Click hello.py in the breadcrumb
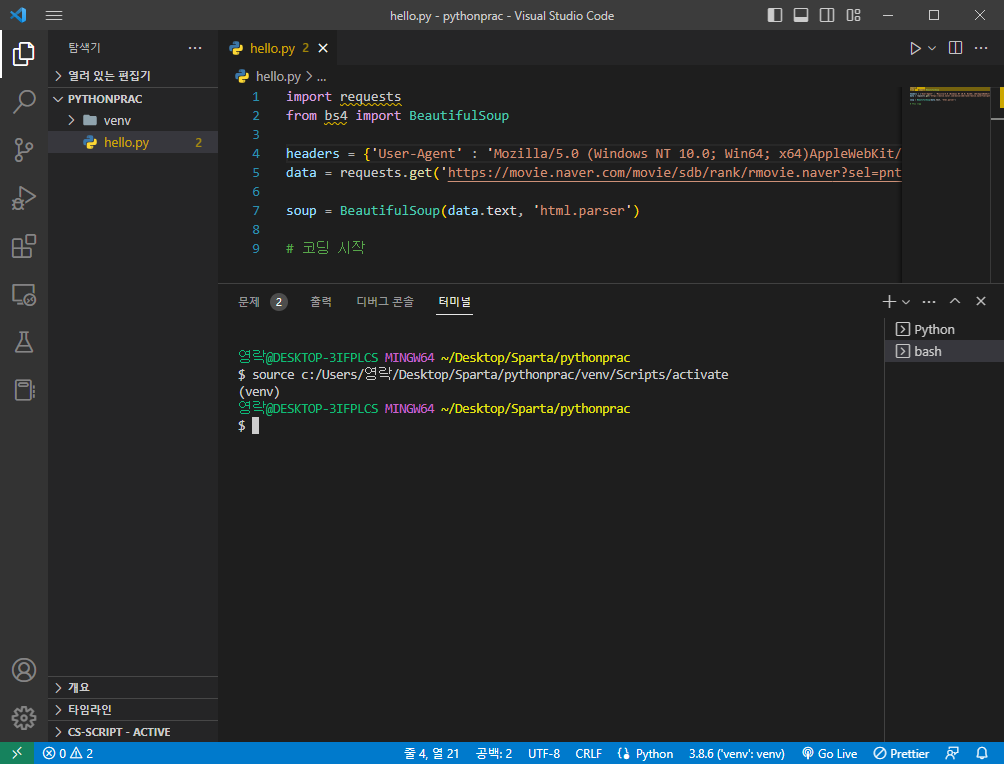 (x=278, y=76)
